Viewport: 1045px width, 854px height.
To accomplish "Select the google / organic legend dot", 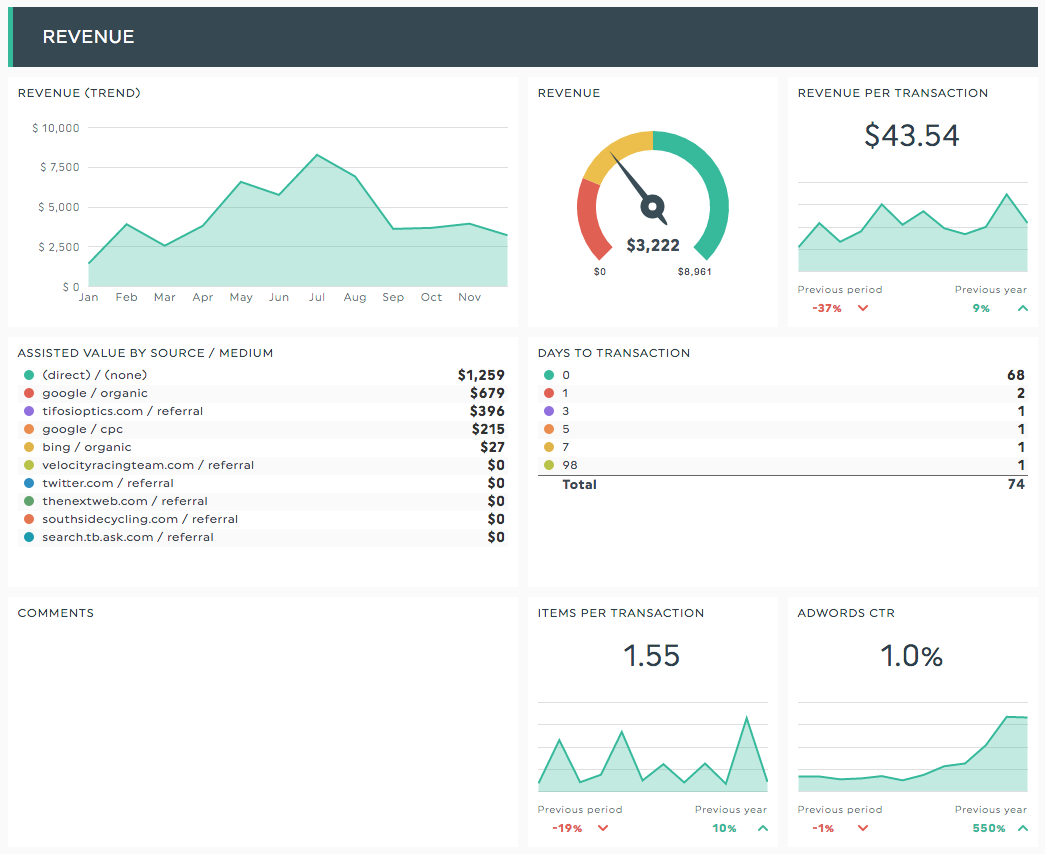I will click(29, 393).
